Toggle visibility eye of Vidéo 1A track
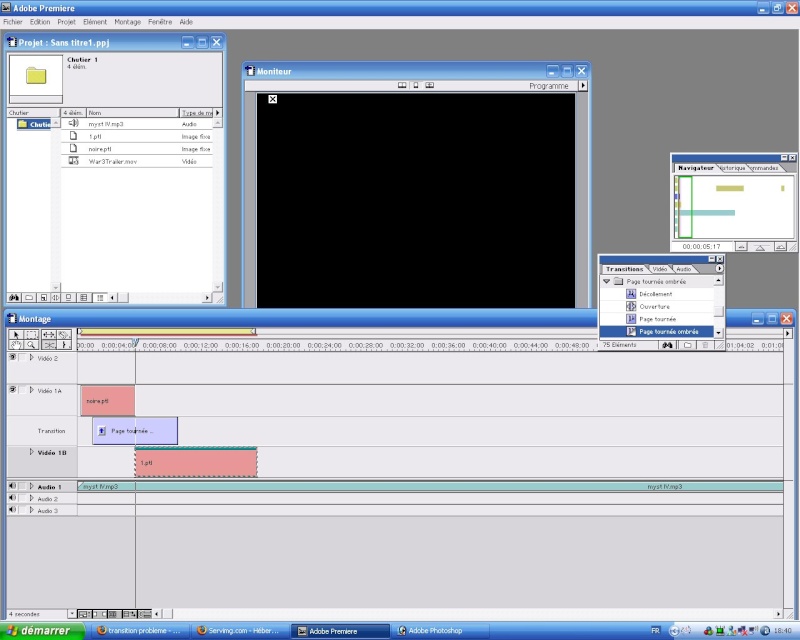 click(13, 389)
